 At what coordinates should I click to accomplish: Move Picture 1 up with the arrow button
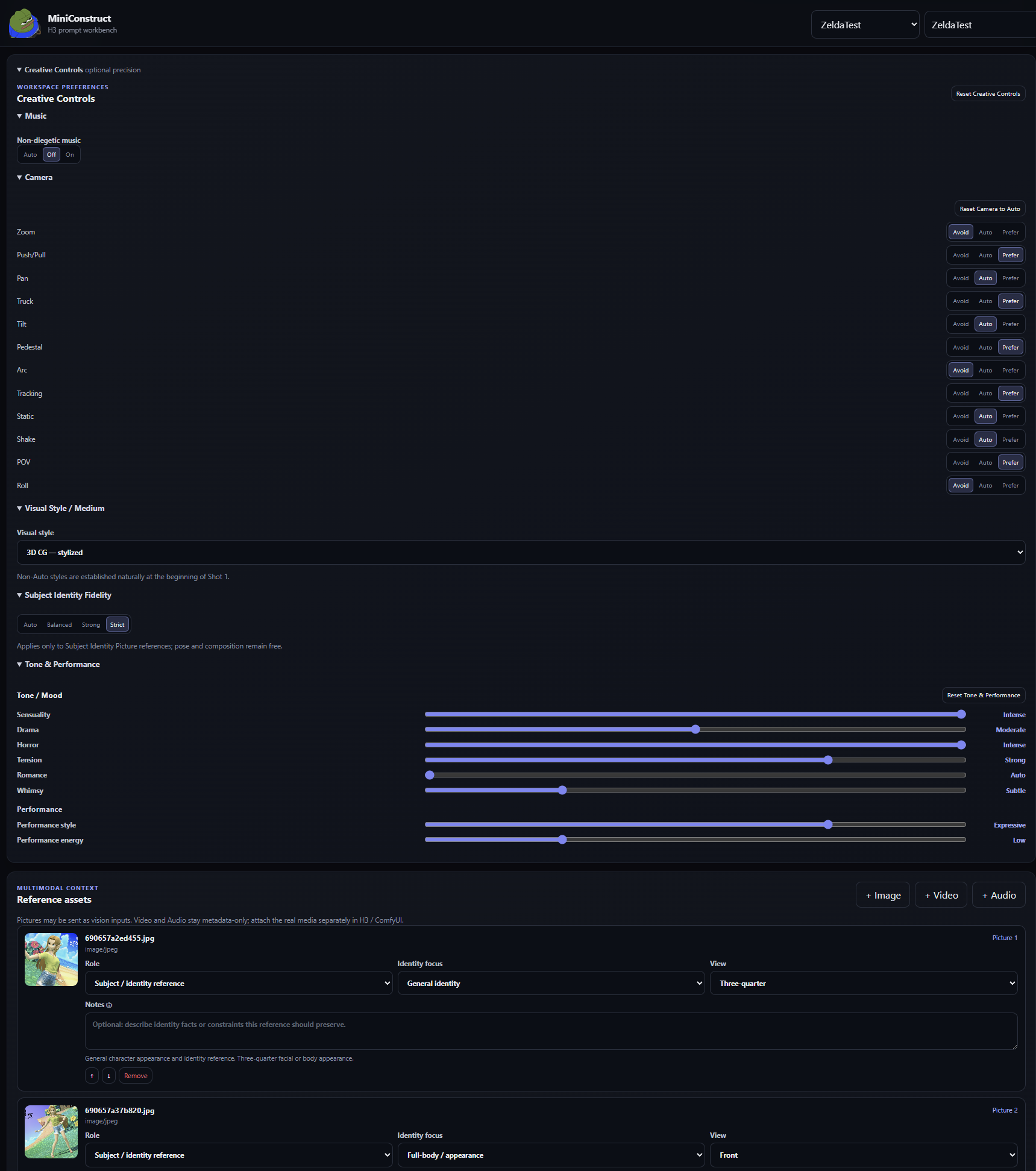tap(92, 1076)
